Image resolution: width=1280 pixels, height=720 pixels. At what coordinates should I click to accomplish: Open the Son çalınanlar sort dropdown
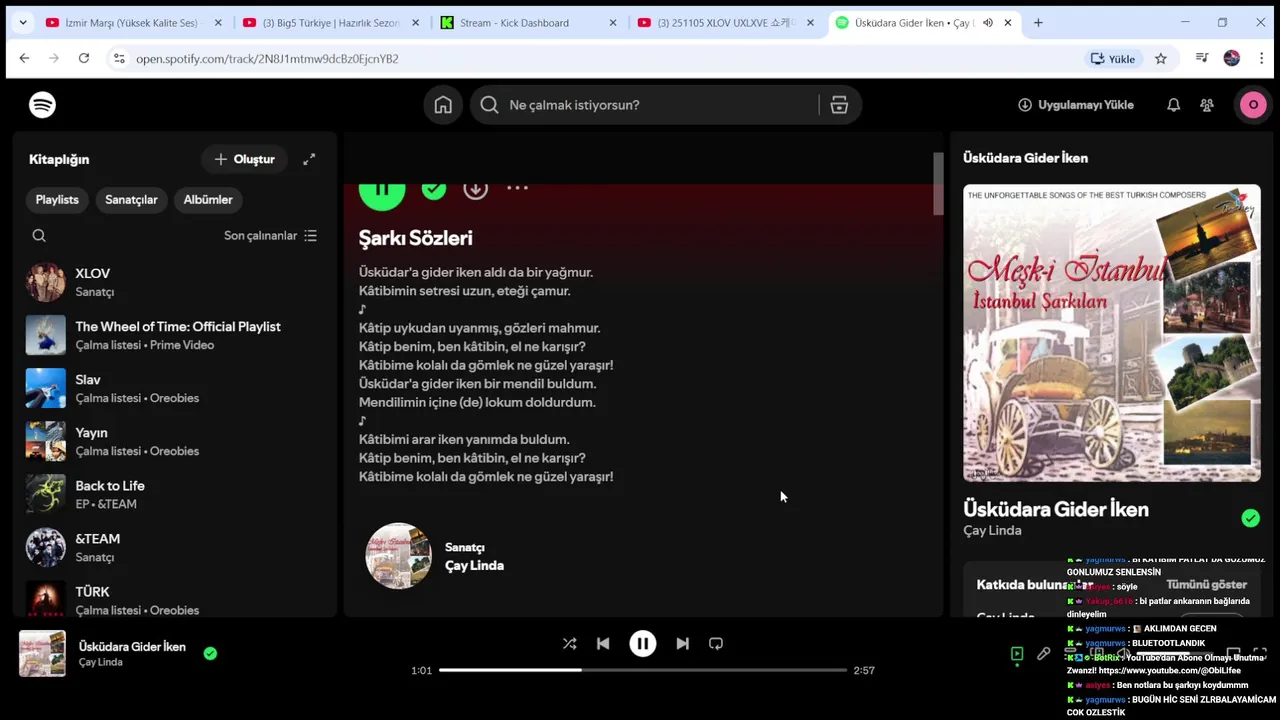tap(270, 236)
